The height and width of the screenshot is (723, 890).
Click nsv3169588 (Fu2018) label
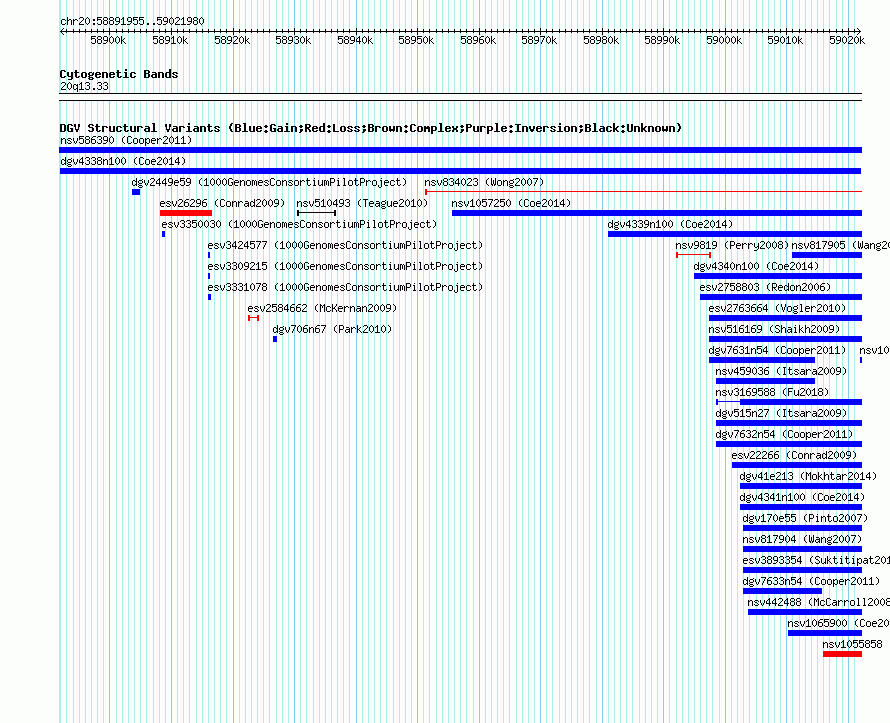772,392
